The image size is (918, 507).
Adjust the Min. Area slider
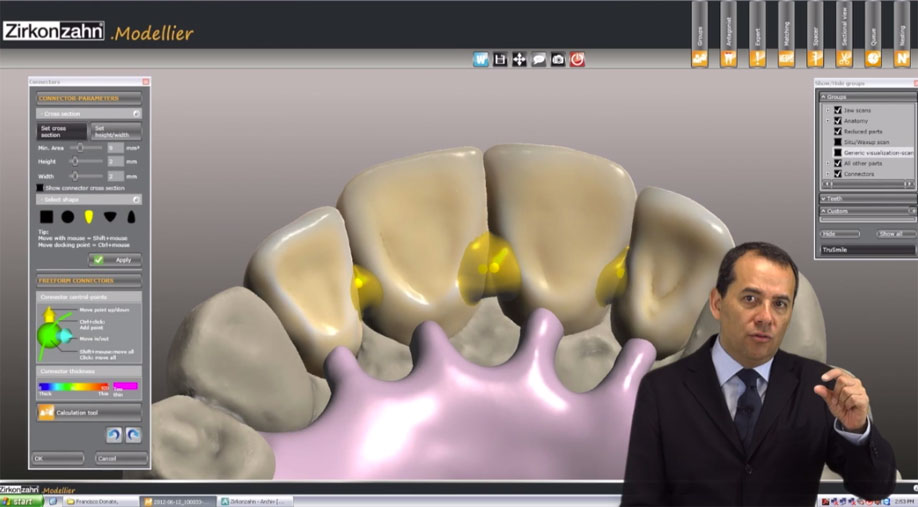(x=78, y=147)
